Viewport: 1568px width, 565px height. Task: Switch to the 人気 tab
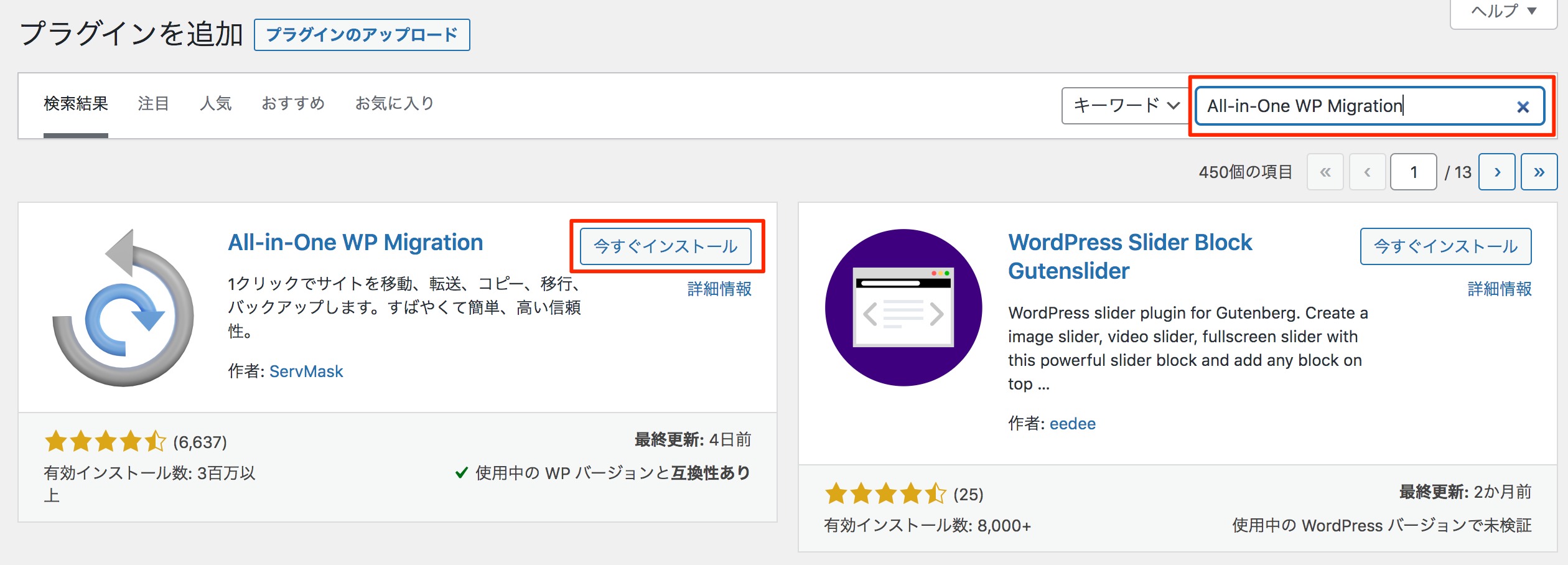pos(215,103)
